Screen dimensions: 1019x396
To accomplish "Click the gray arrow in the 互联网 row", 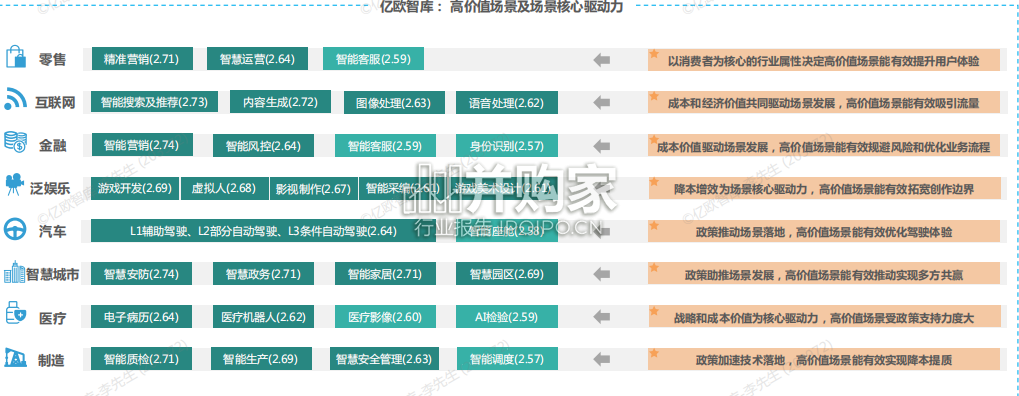I will point(602,103).
